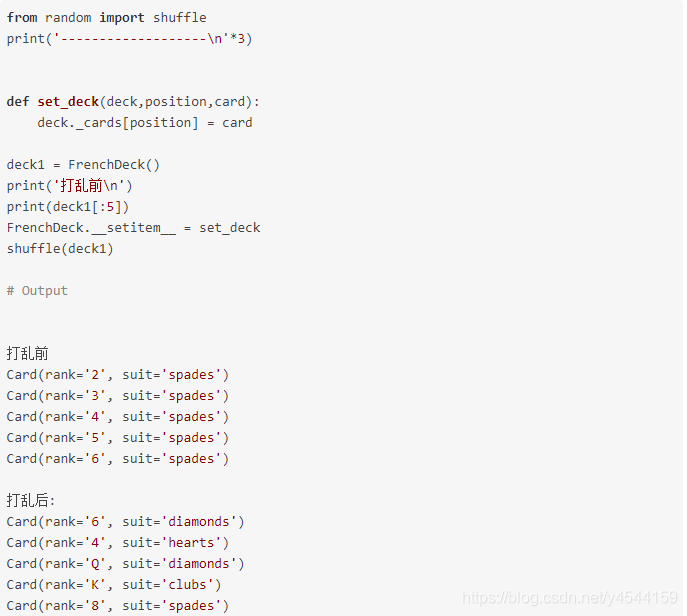The height and width of the screenshot is (616, 687).
Task: Click the print('打乱前\n') code line
Action: click(x=69, y=185)
